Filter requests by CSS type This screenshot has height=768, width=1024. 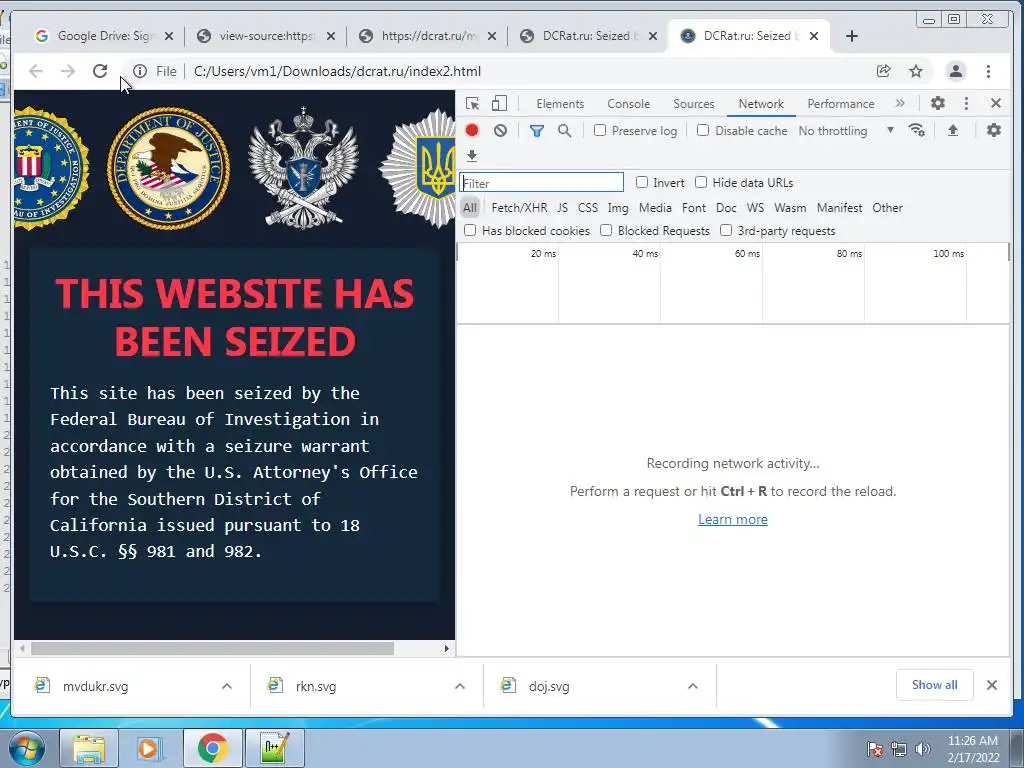pyautogui.click(x=588, y=208)
